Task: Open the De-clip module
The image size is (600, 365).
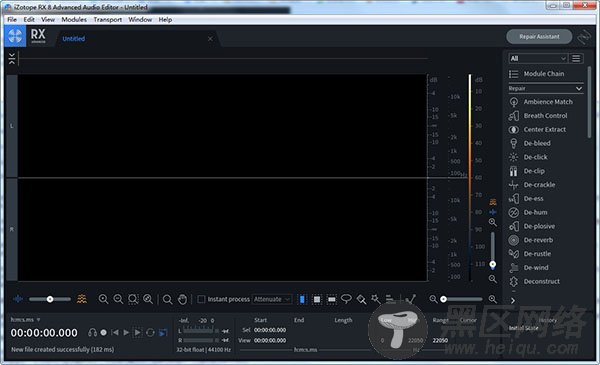Action: tap(527, 171)
